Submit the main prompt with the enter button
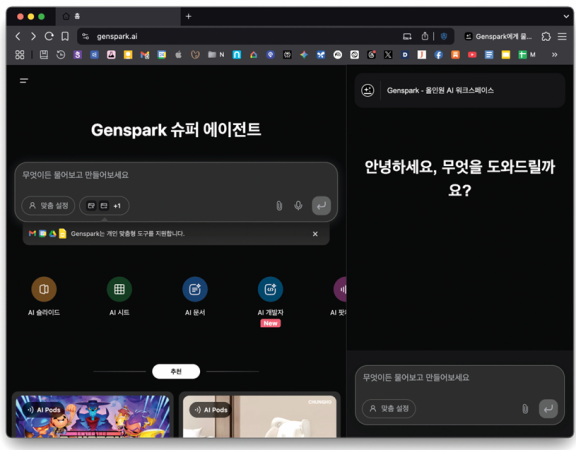Viewport: 576px width, 450px height. 321,206
